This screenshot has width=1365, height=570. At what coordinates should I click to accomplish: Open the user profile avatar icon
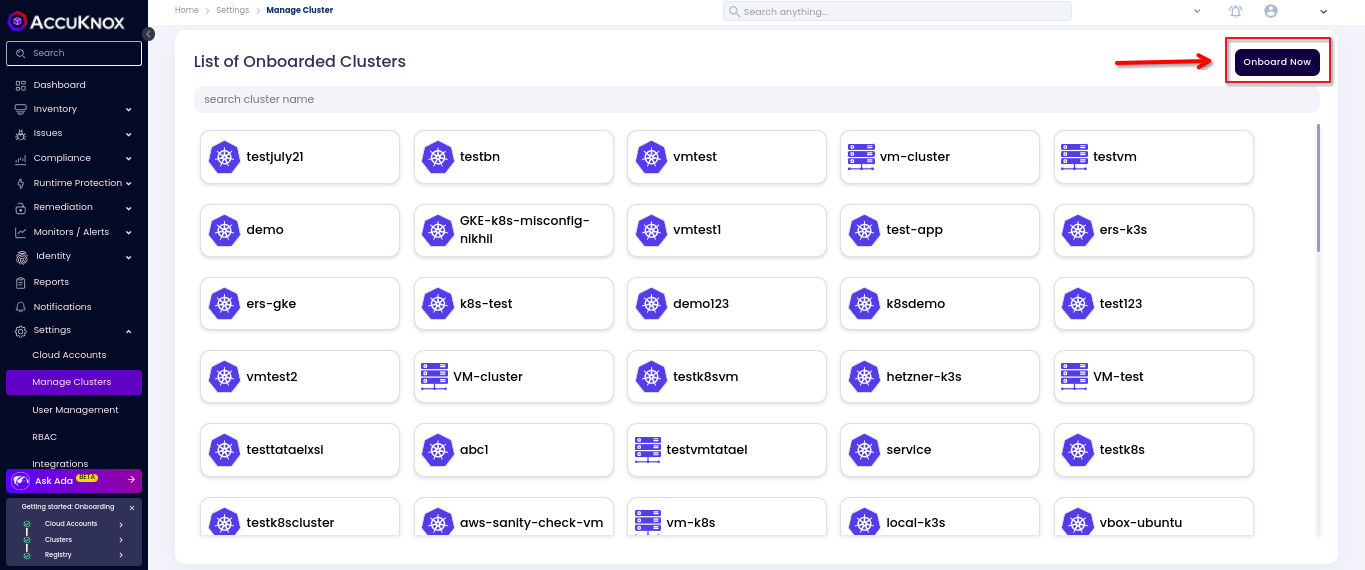point(1271,11)
